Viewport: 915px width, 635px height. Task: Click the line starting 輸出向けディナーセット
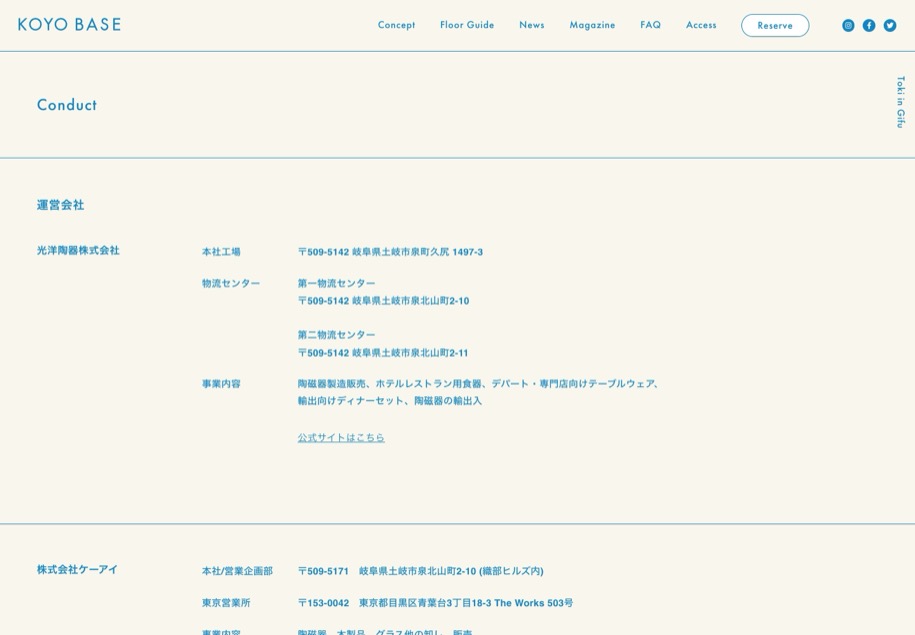390,401
